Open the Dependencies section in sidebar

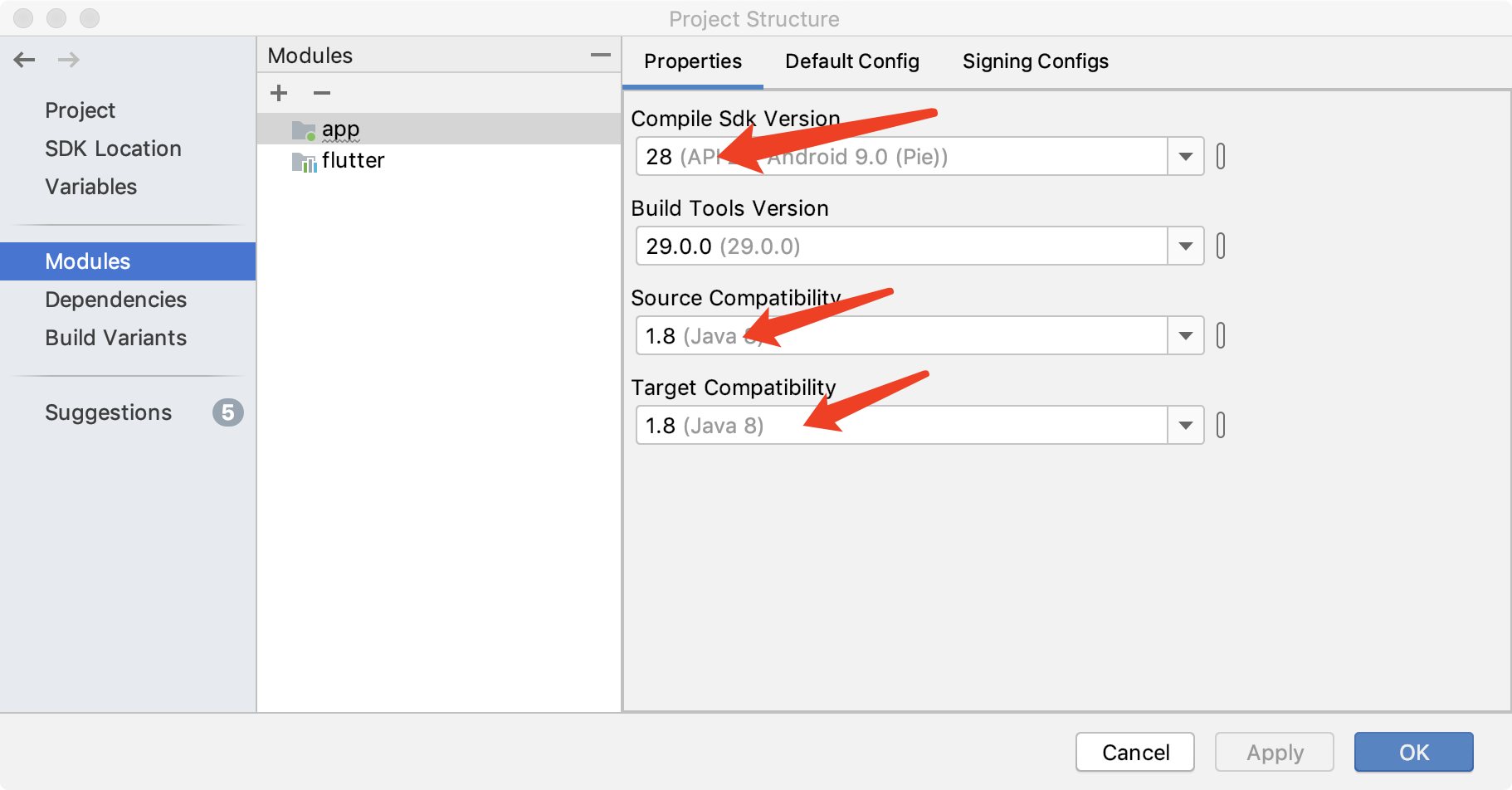116,300
